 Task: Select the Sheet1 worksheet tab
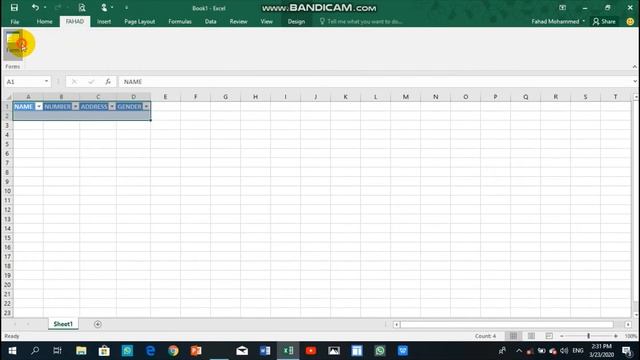coord(63,324)
